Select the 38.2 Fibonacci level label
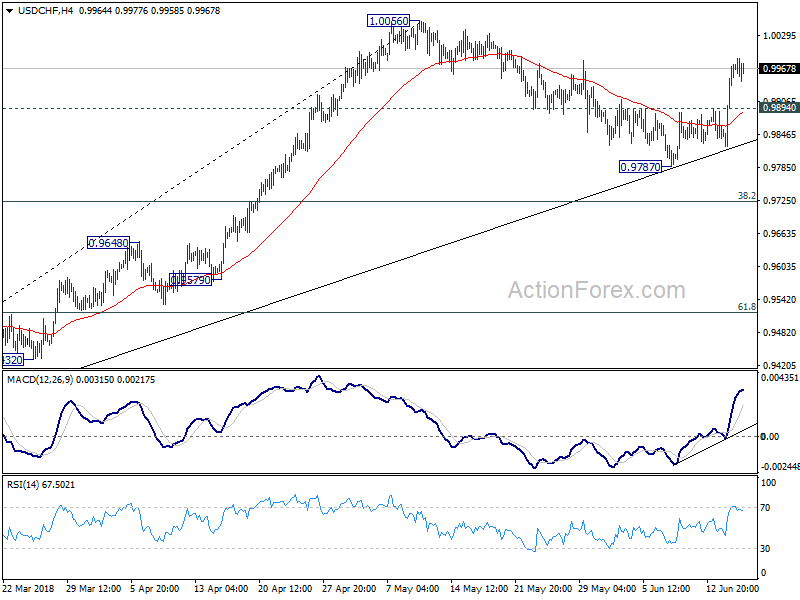Screen dimensions: 800x600 [x=746, y=196]
